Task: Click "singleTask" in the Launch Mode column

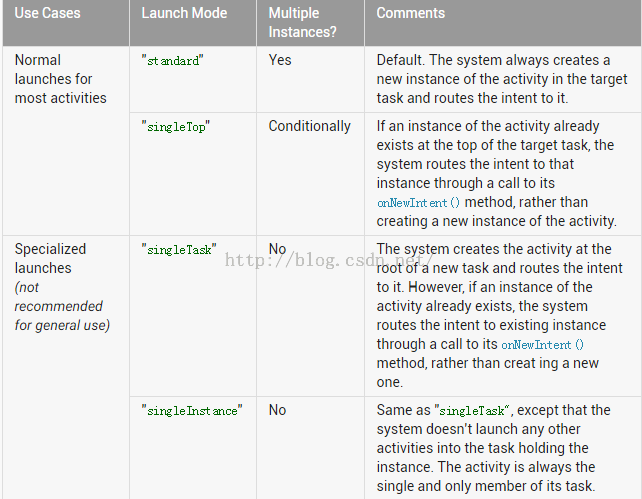Action: click(179, 250)
